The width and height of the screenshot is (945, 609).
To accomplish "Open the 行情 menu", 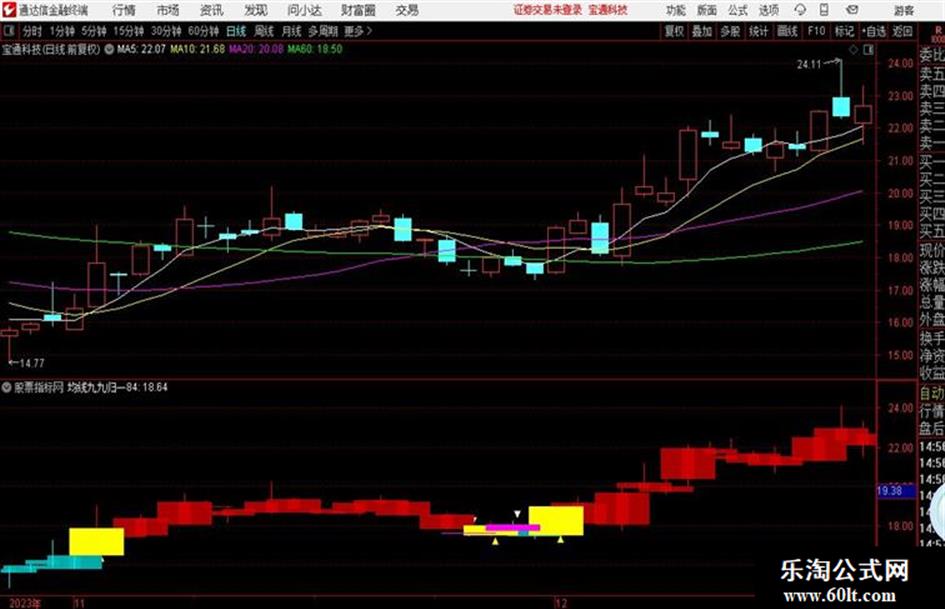I will coord(124,10).
